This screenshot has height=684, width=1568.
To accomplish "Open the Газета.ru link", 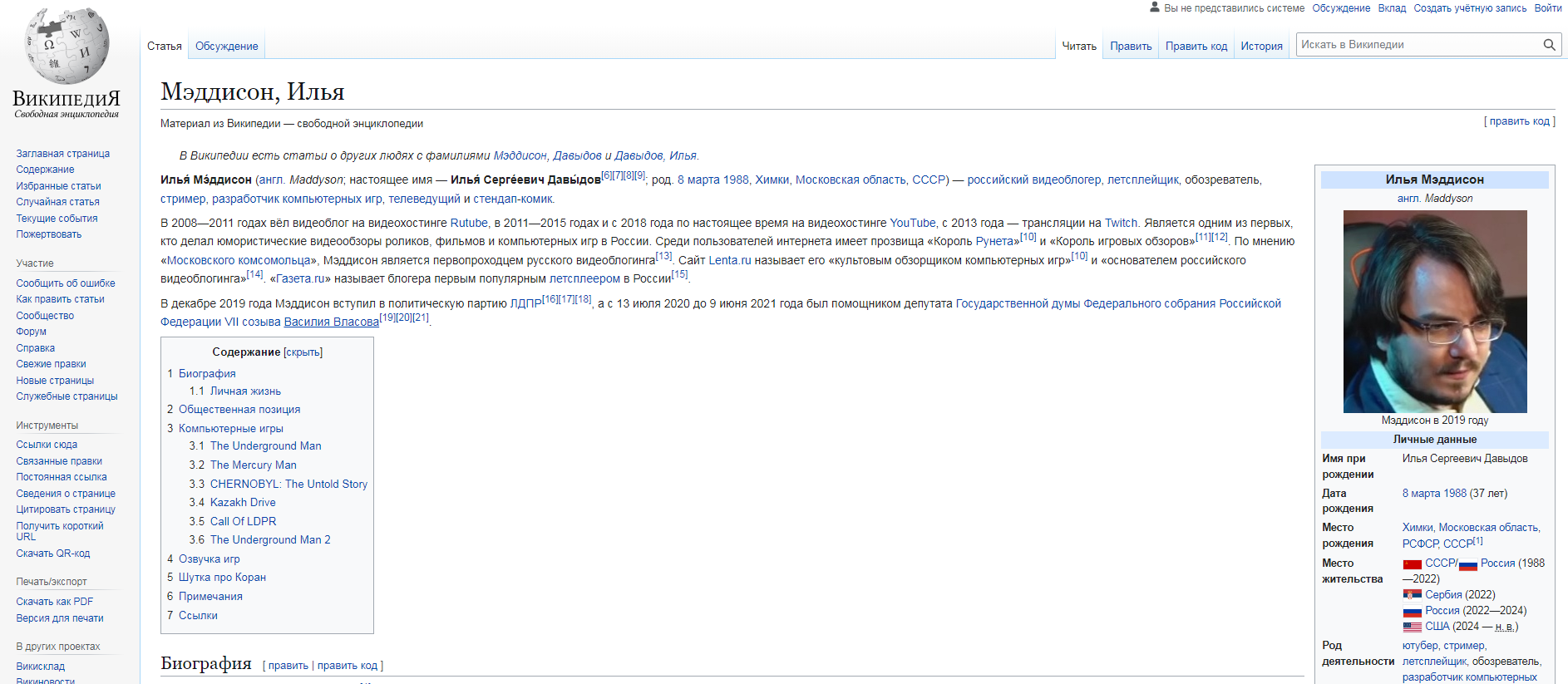I will 300,279.
